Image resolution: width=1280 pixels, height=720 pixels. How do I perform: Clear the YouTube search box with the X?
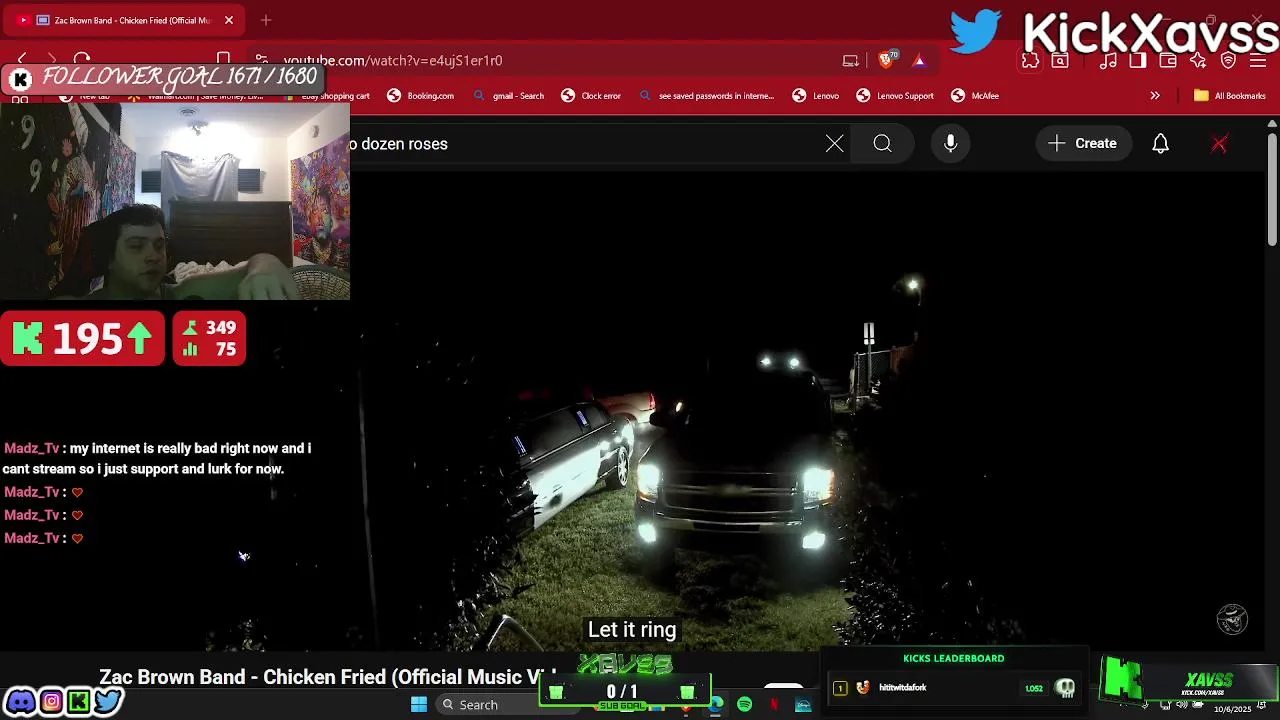click(x=834, y=144)
